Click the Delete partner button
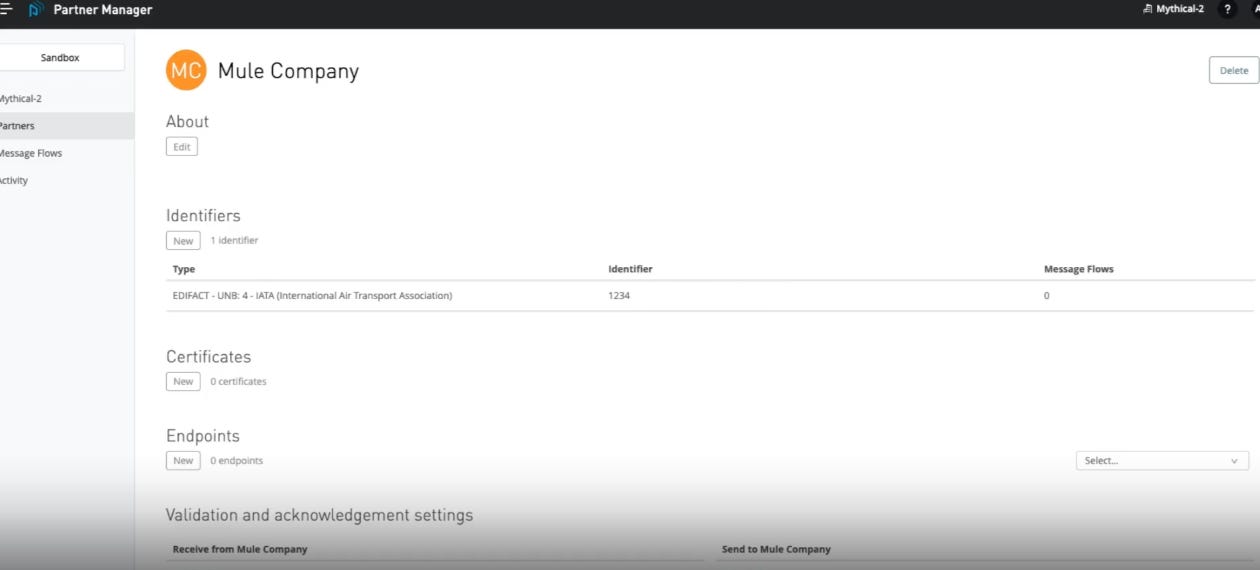The image size is (1260, 570). tap(1234, 70)
